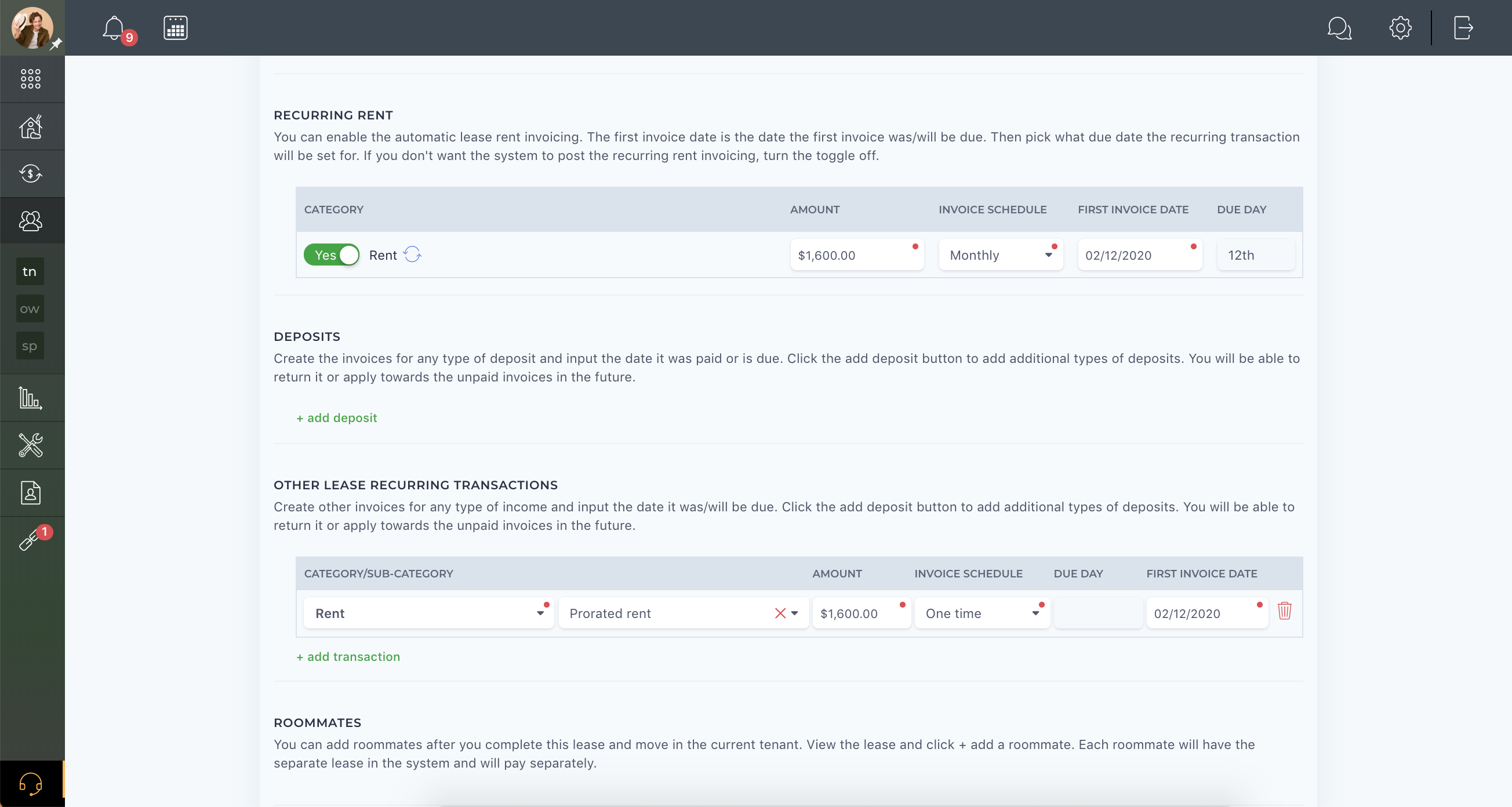Click the logout icon
This screenshot has height=807, width=1512.
coord(1463,28)
